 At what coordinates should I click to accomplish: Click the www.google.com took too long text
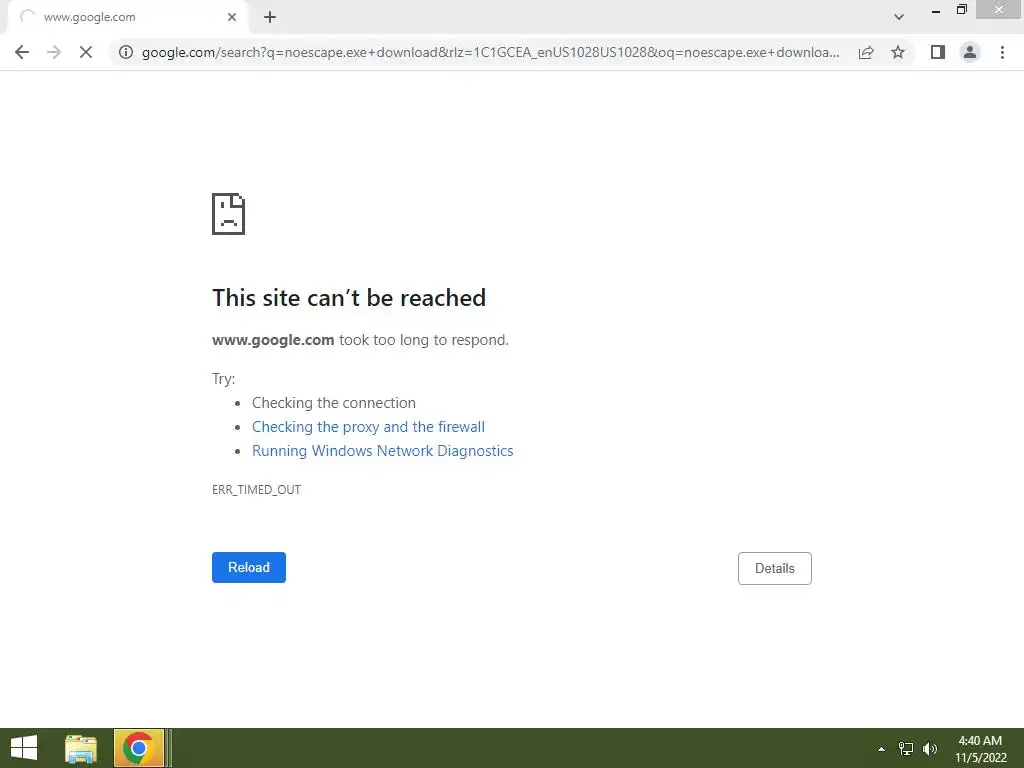pyautogui.click(x=360, y=340)
